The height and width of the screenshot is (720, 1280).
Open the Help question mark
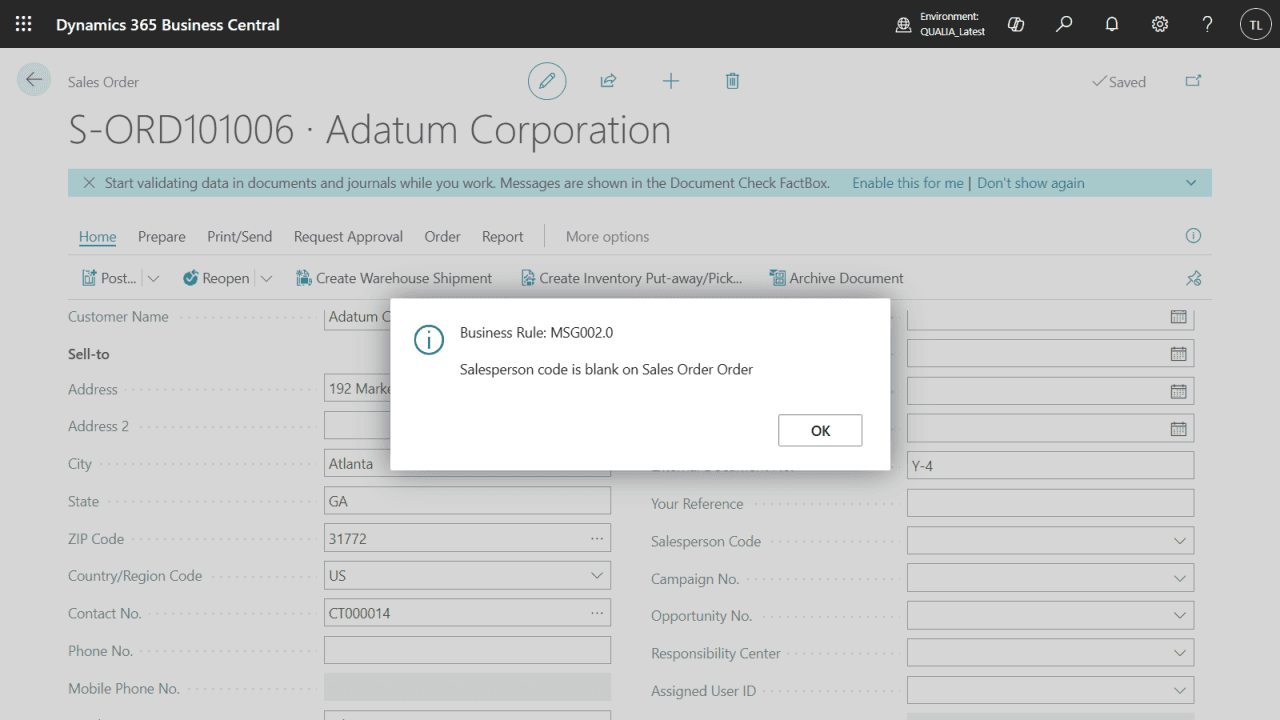point(1208,24)
